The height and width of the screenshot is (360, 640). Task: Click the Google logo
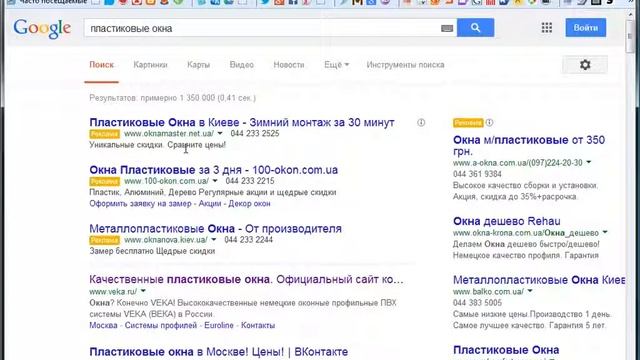pos(42,29)
